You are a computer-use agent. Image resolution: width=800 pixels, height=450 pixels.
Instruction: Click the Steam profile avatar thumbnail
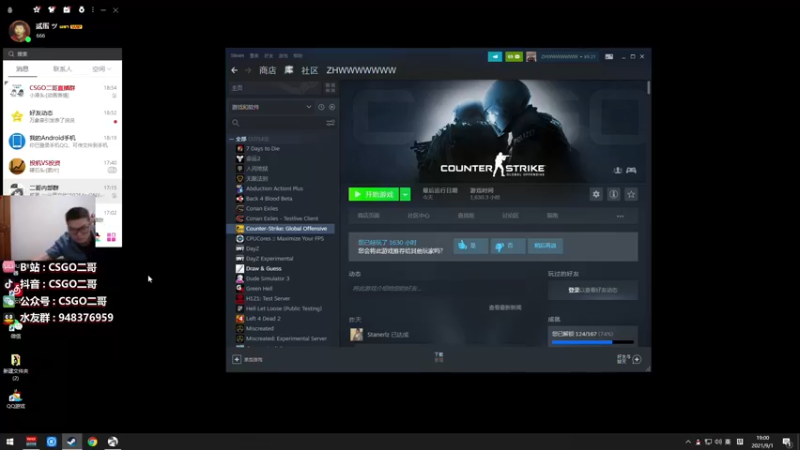coord(531,57)
